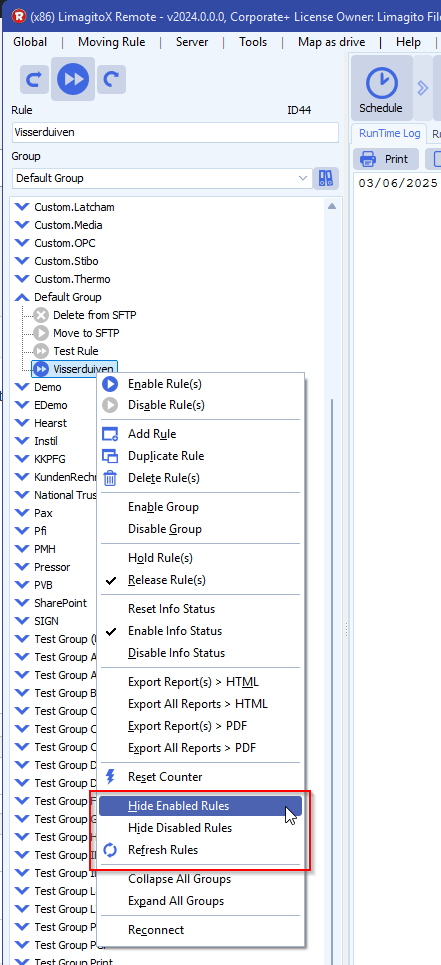Click the LimagitoX app logo in title bar

pos(20,16)
